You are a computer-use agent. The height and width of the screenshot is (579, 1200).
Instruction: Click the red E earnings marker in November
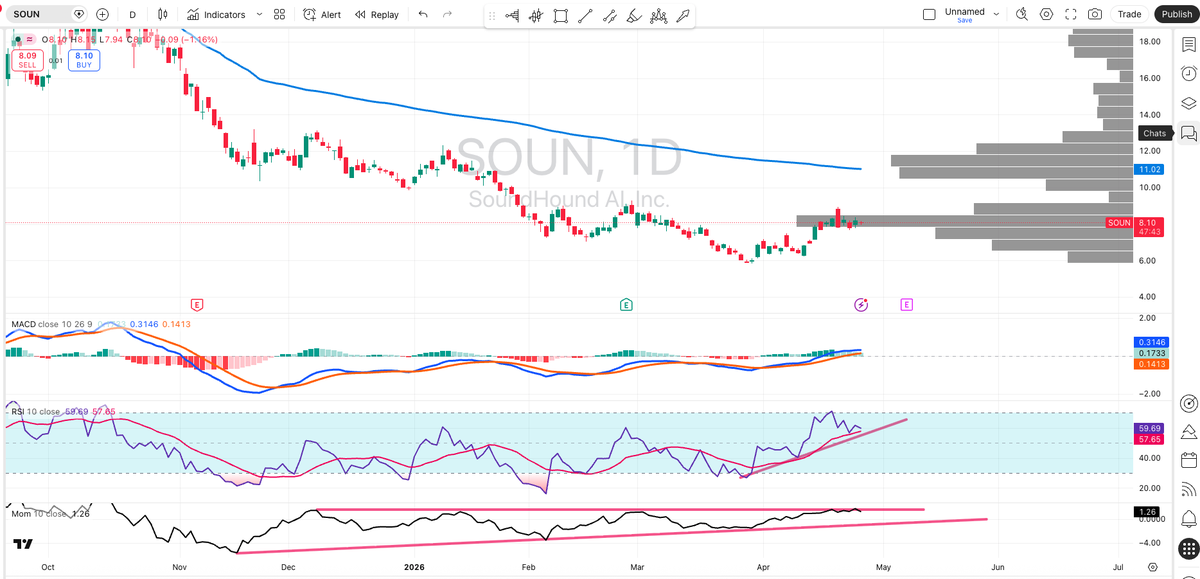pos(197,303)
